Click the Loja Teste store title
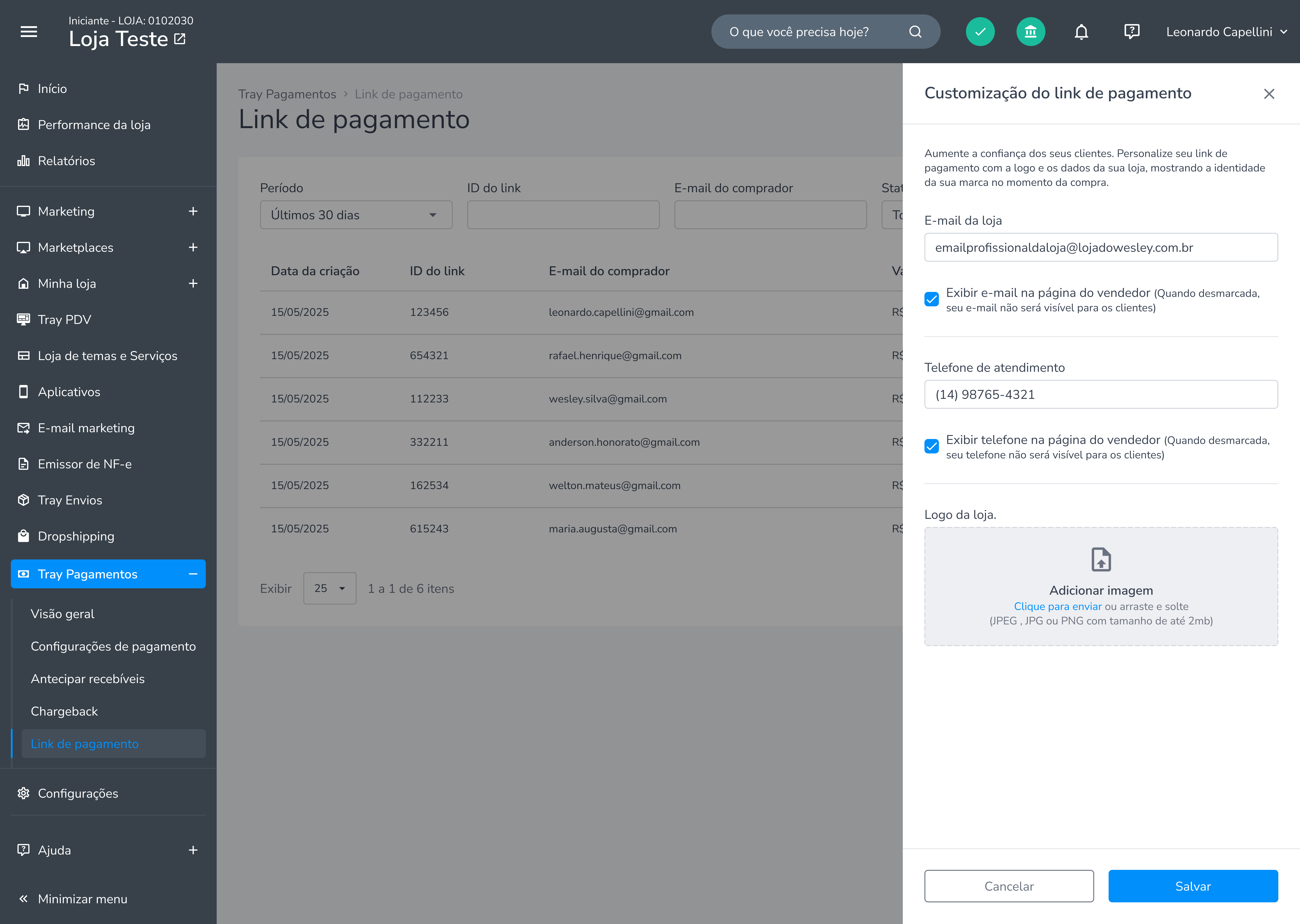This screenshot has height=924, width=1300. 118,39
